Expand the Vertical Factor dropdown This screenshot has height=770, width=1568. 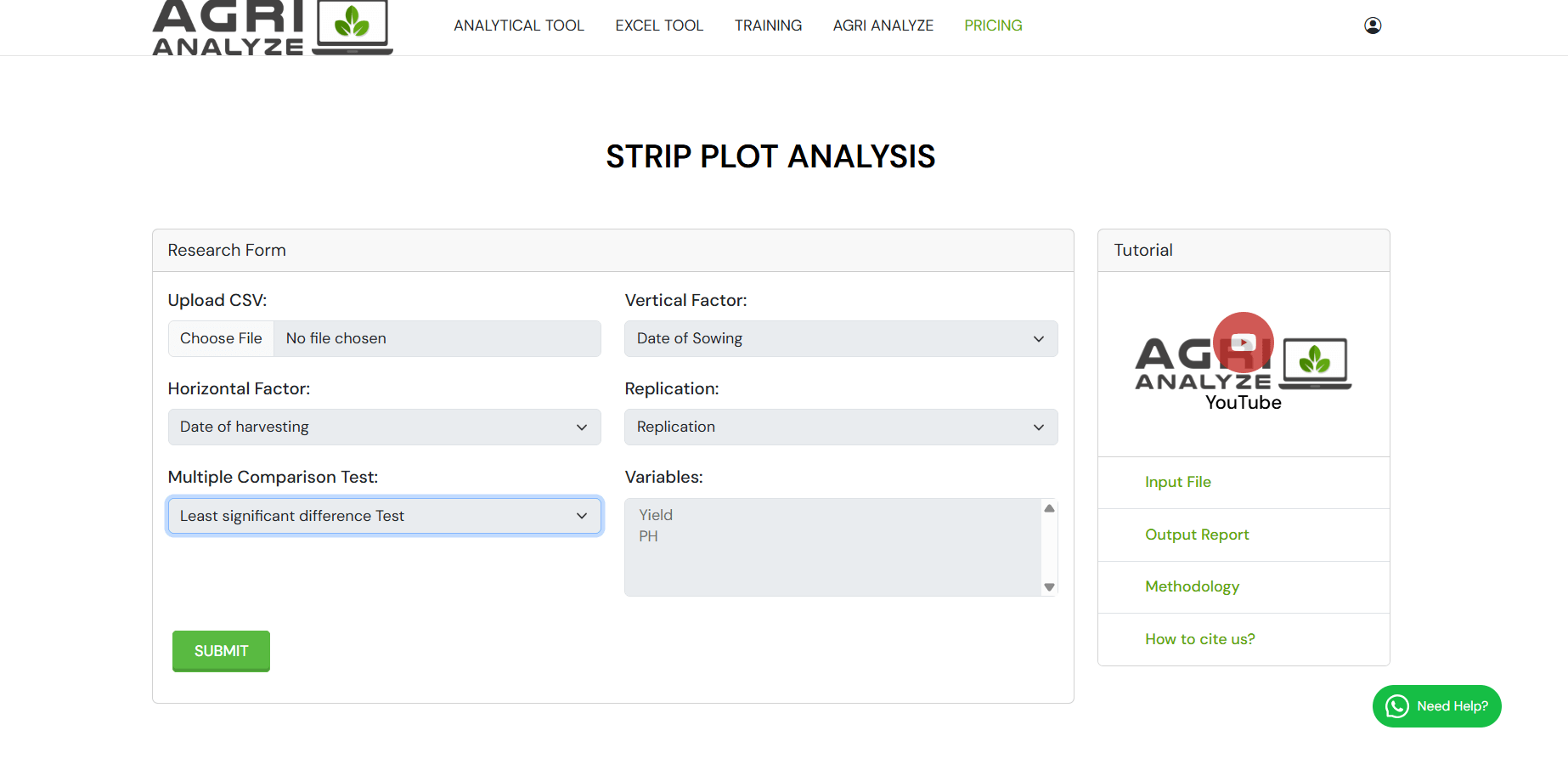point(840,338)
